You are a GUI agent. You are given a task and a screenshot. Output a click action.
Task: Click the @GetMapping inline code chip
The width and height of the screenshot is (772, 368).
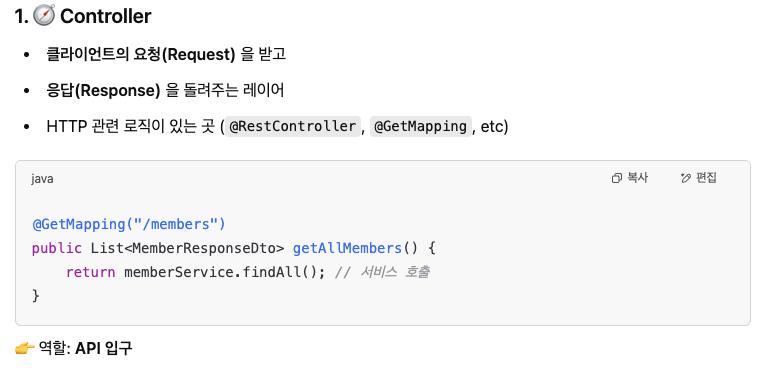click(420, 127)
